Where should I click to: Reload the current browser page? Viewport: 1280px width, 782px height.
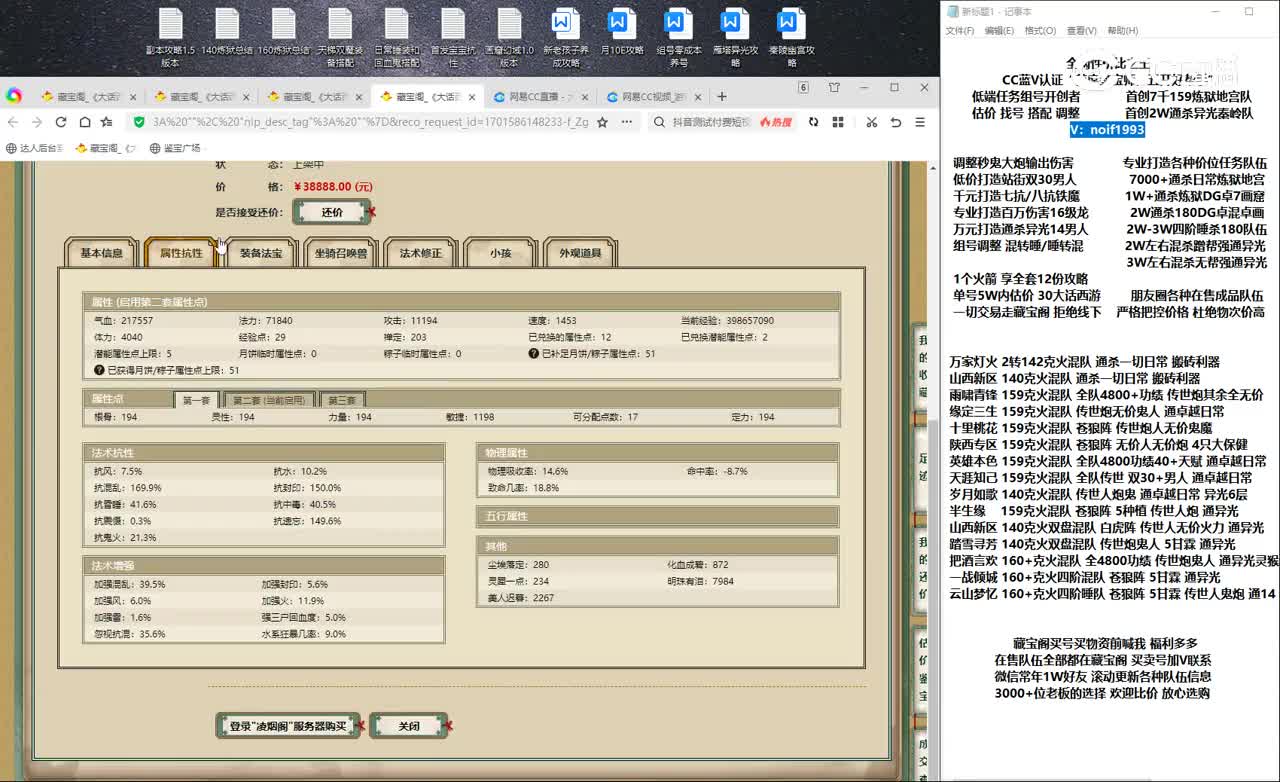coord(61,122)
